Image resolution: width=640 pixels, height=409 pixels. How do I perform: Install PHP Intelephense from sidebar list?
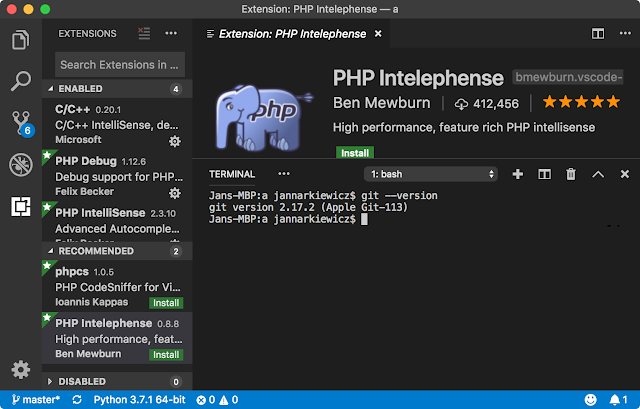166,355
